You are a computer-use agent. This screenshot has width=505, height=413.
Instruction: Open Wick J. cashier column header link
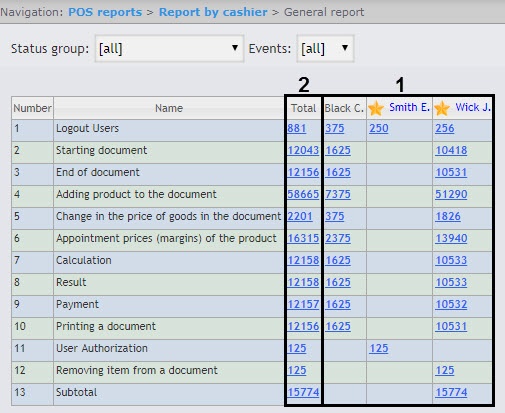click(x=473, y=107)
